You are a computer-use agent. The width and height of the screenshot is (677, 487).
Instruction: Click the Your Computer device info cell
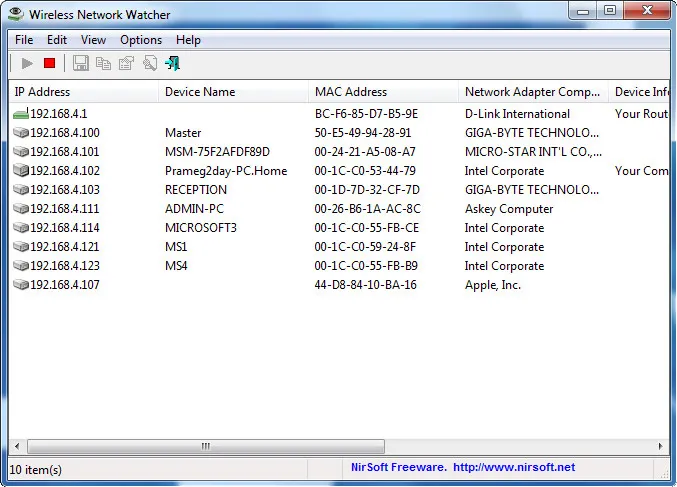click(642, 171)
